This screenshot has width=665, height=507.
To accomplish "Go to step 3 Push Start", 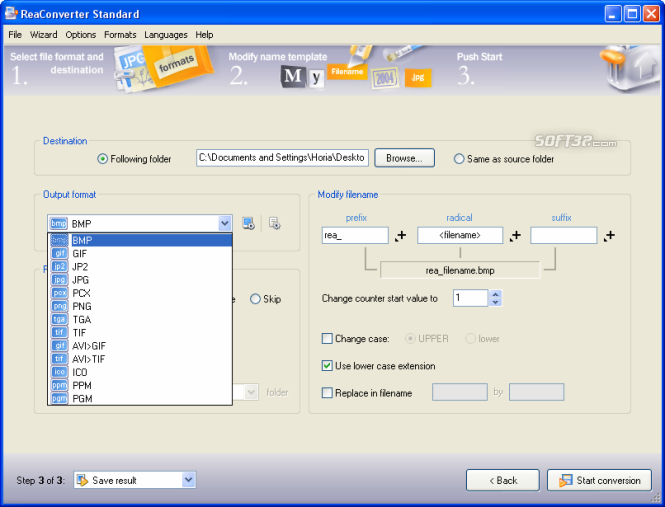I will 479,69.
